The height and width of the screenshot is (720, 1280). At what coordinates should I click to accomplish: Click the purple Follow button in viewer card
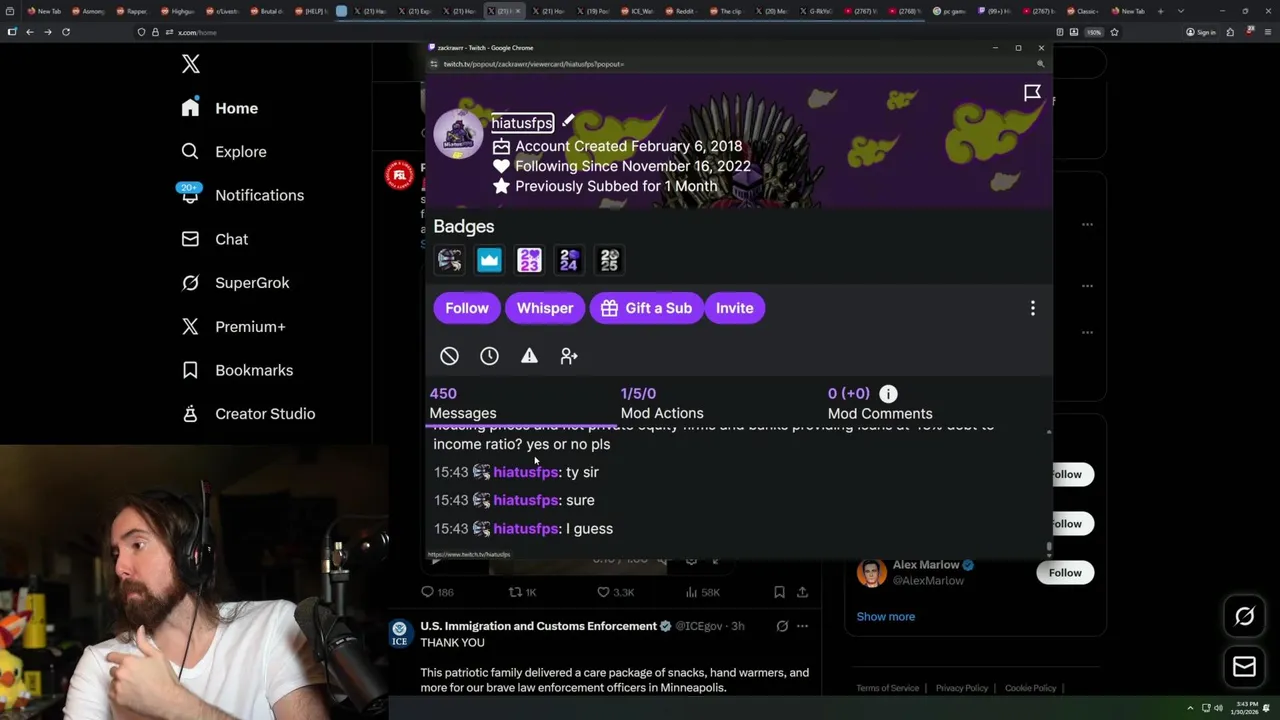point(467,308)
